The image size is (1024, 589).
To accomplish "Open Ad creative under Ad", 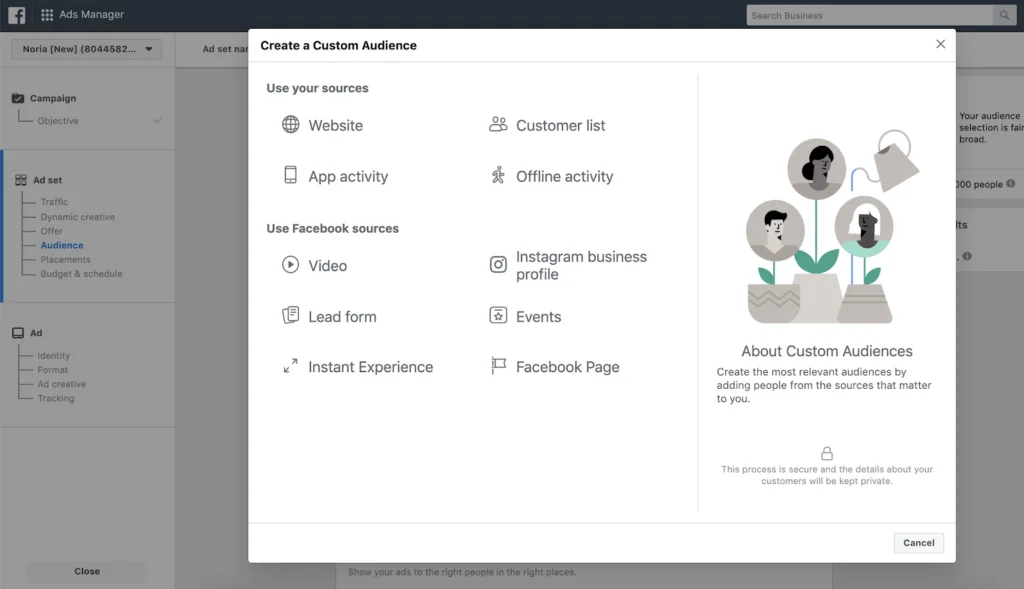I will [61, 384].
